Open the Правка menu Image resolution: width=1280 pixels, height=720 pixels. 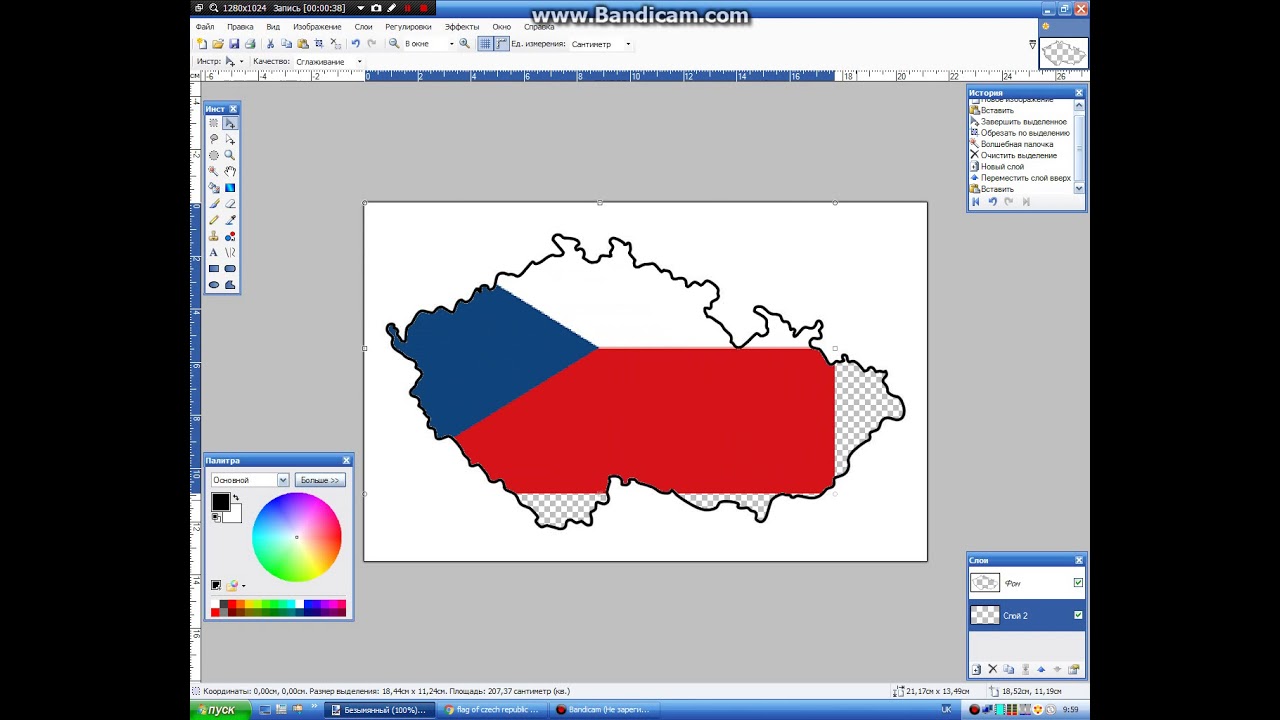coord(240,27)
